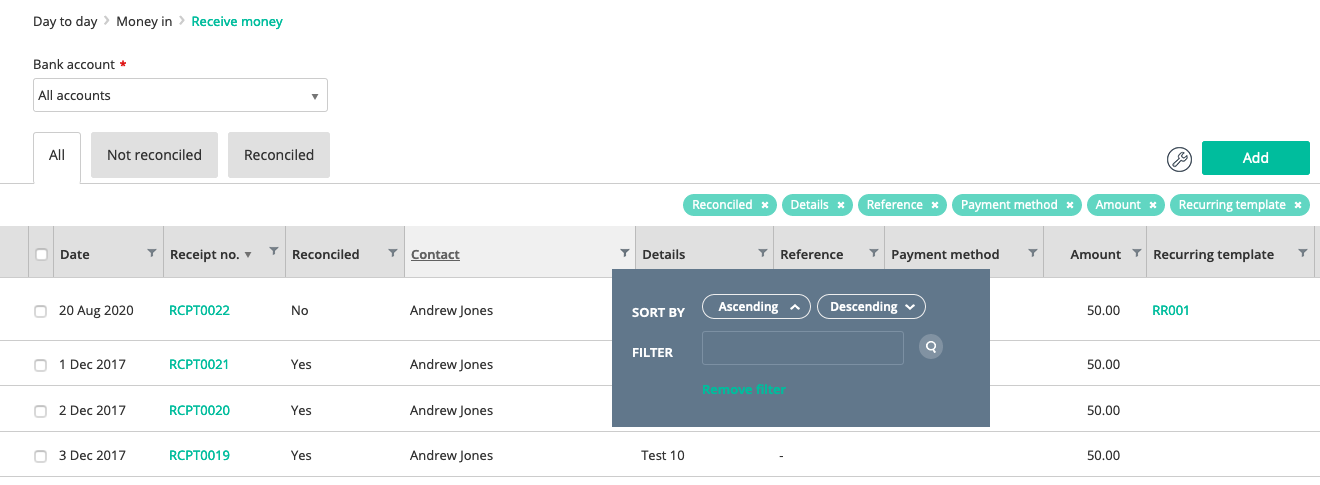Tick checkbox for receipt RCPT0021

pyautogui.click(x=41, y=365)
